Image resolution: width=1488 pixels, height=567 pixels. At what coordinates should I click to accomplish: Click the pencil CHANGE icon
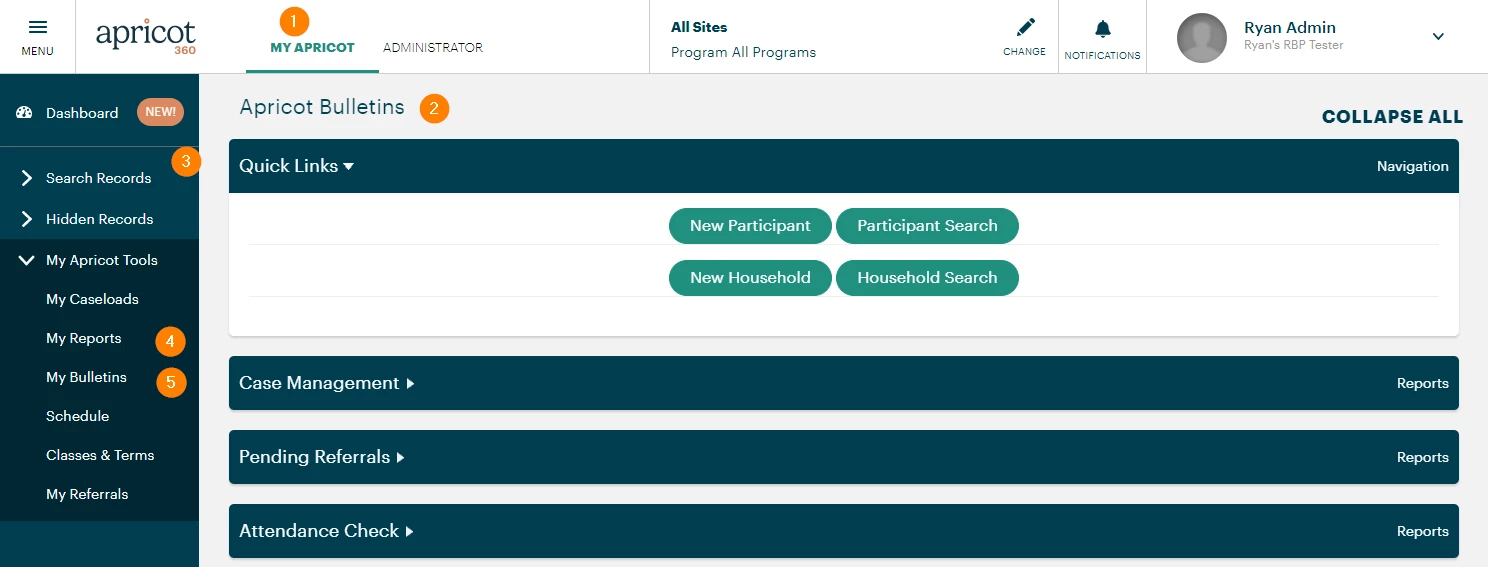click(1025, 27)
